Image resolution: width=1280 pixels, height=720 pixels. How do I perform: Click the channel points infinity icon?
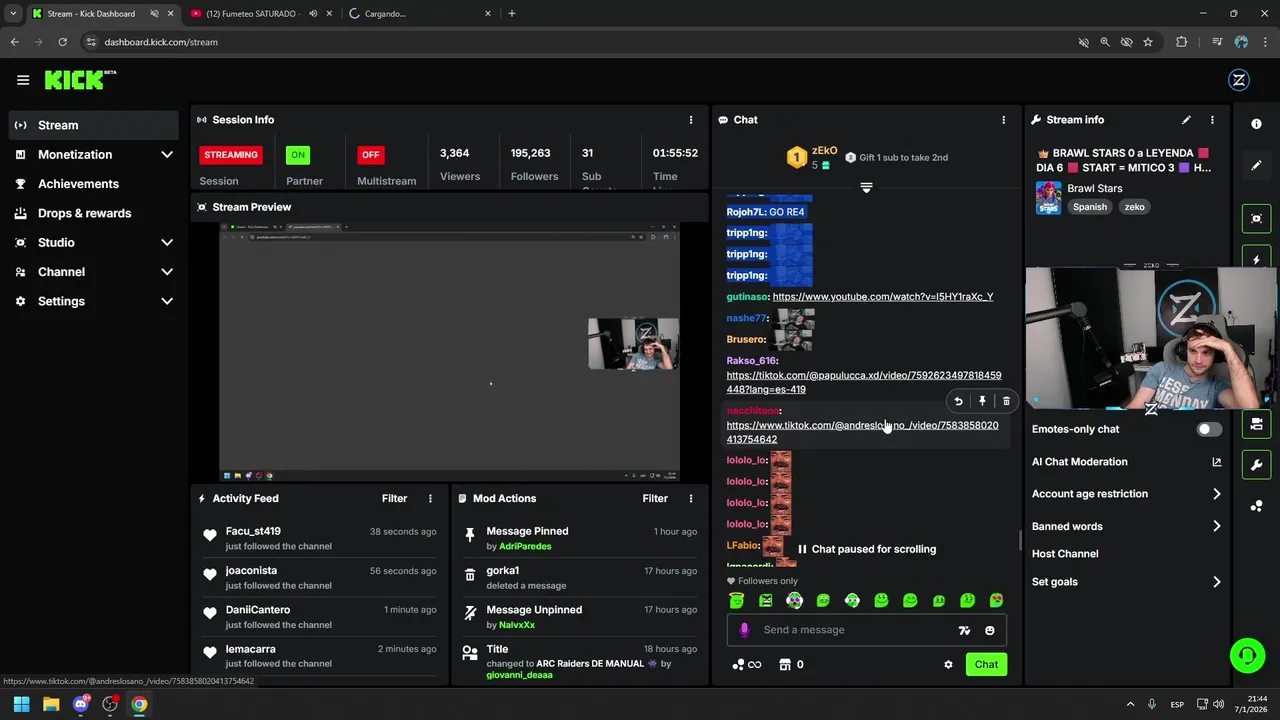pyautogui.click(x=747, y=664)
